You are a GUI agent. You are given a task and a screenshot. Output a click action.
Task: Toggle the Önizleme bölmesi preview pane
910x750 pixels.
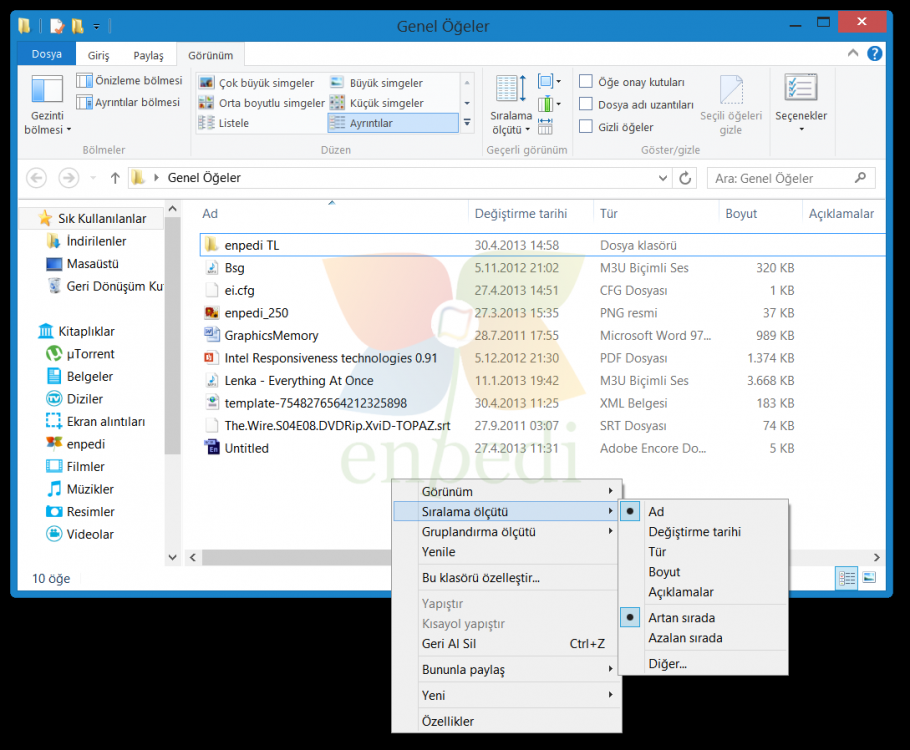click(x=129, y=80)
